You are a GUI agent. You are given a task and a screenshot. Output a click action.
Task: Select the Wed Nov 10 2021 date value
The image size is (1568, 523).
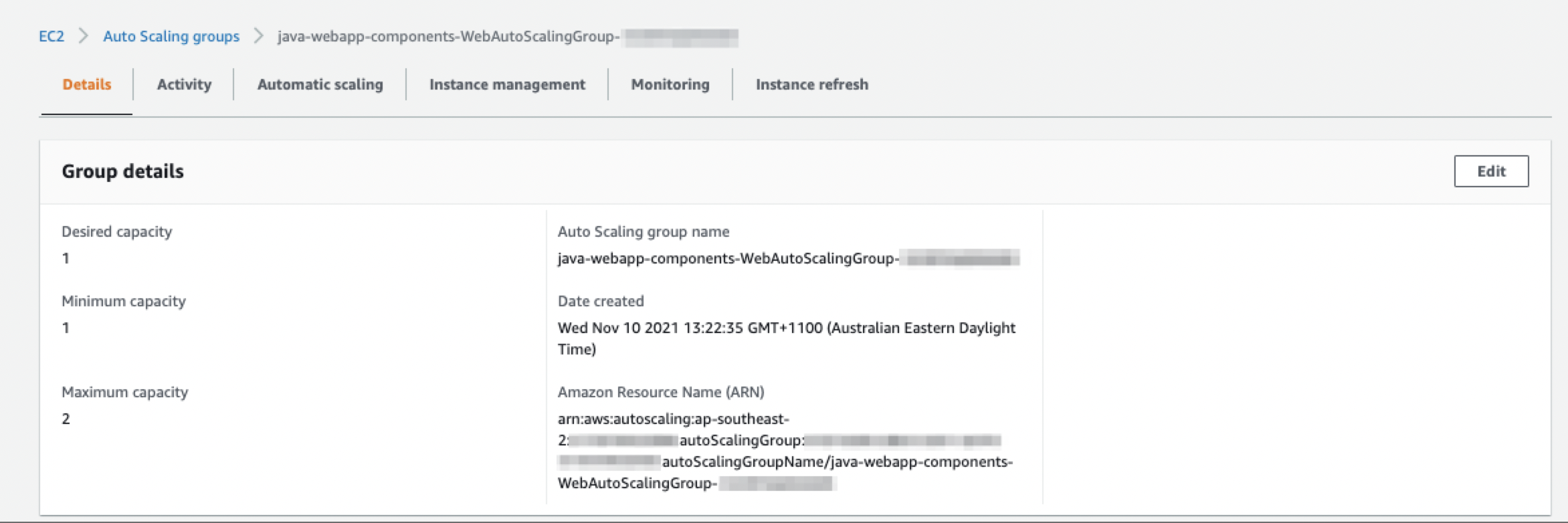click(x=787, y=338)
